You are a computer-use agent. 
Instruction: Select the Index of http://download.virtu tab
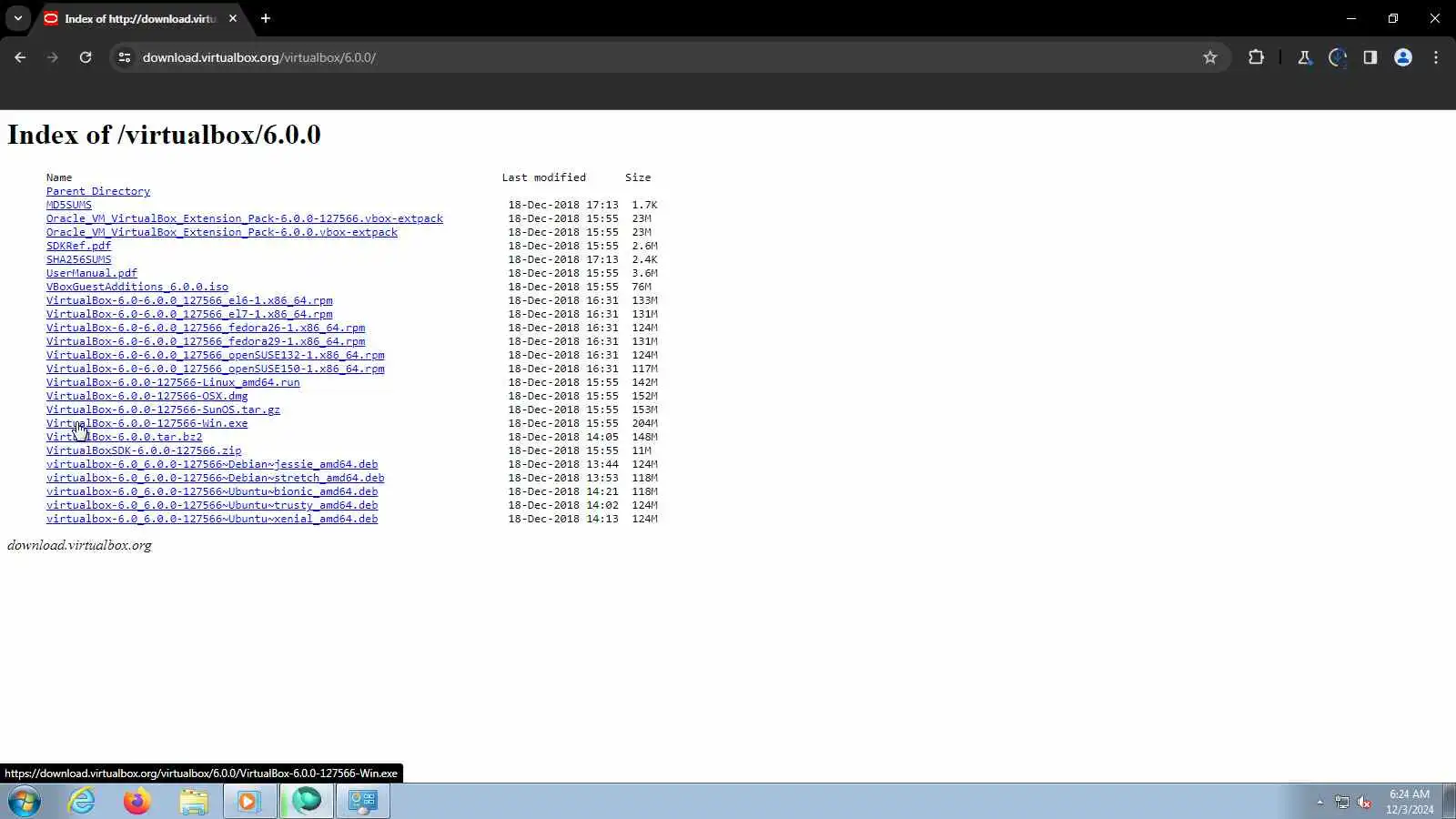click(x=141, y=18)
